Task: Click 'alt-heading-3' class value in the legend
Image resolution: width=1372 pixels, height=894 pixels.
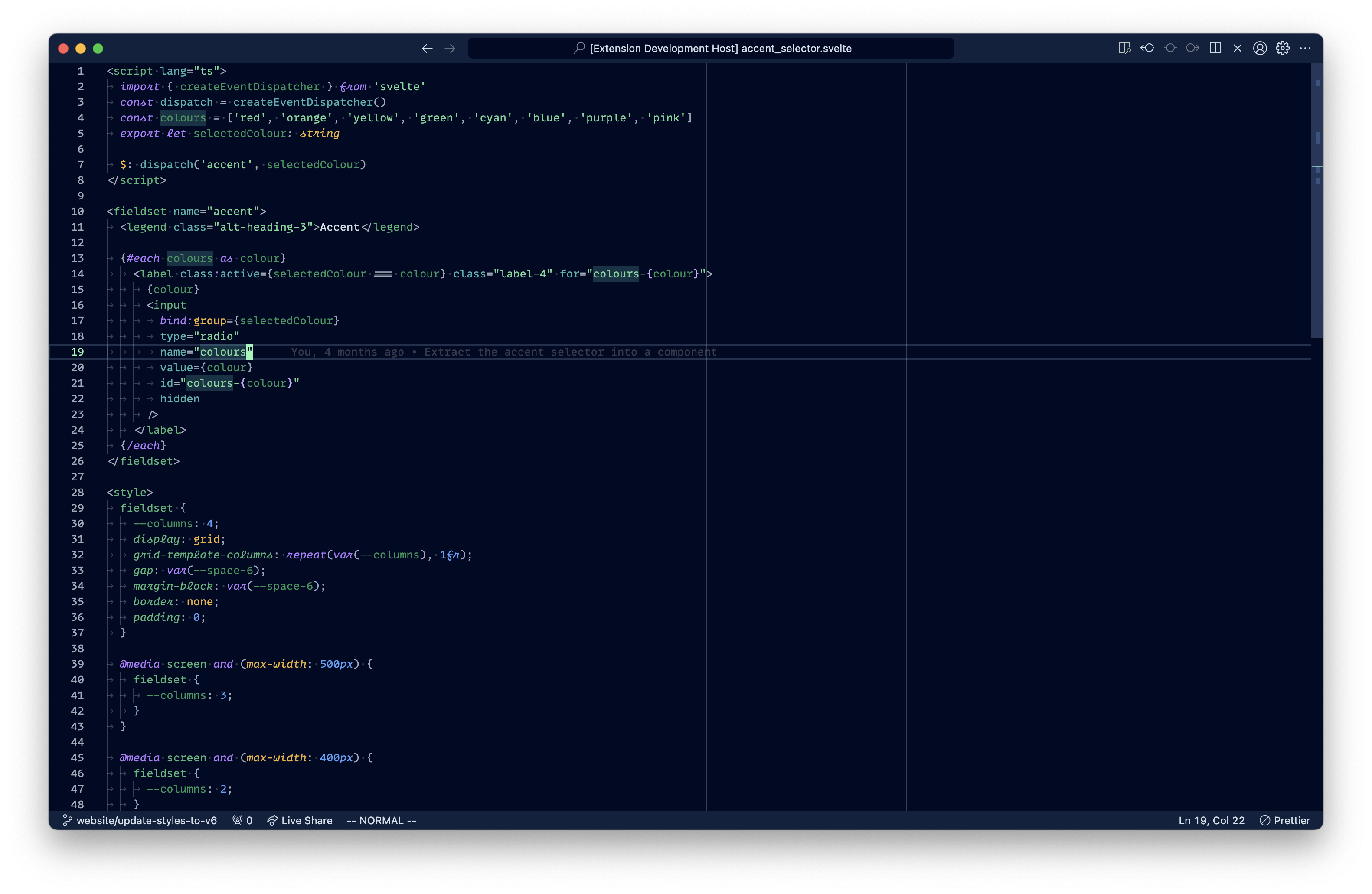Action: point(263,226)
